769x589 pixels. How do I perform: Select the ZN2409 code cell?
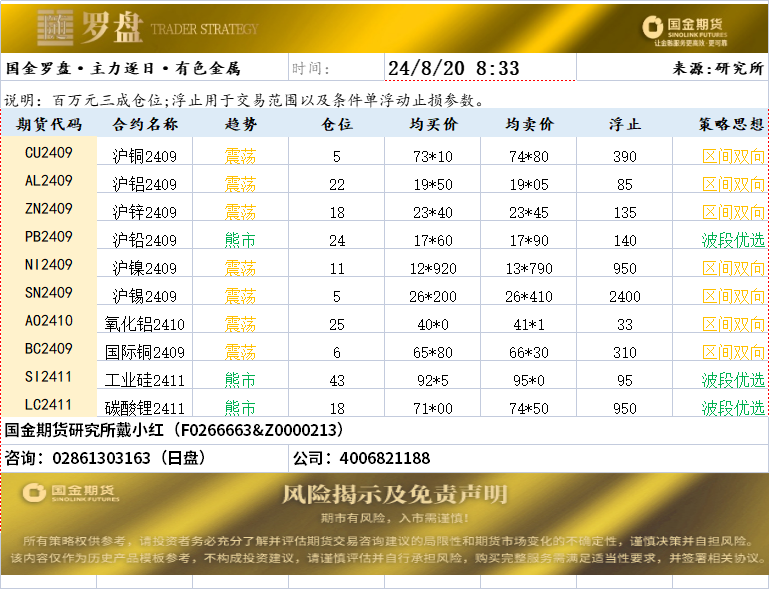coord(49,207)
